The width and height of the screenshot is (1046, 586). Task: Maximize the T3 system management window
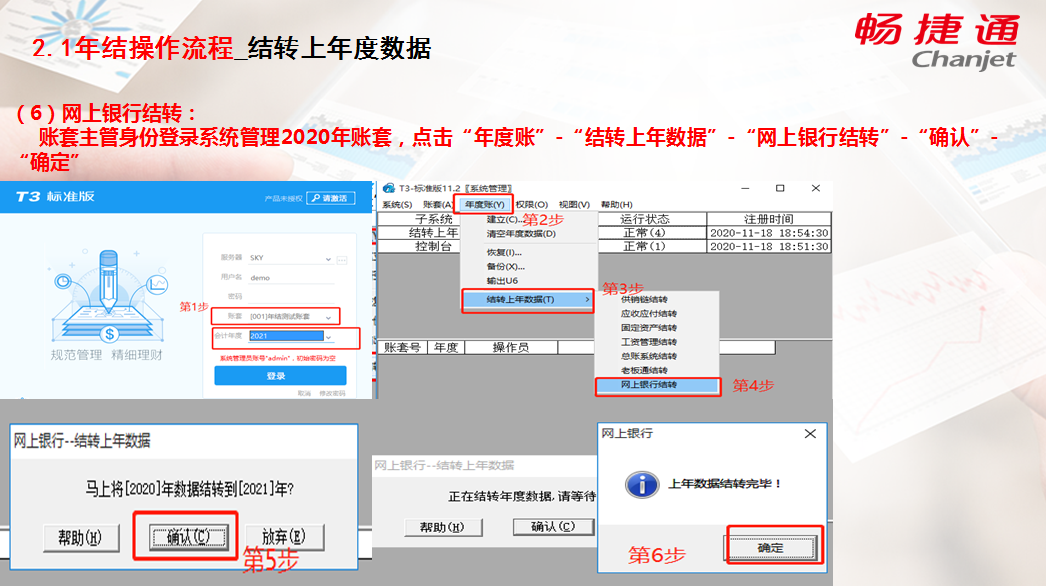[x=780, y=189]
